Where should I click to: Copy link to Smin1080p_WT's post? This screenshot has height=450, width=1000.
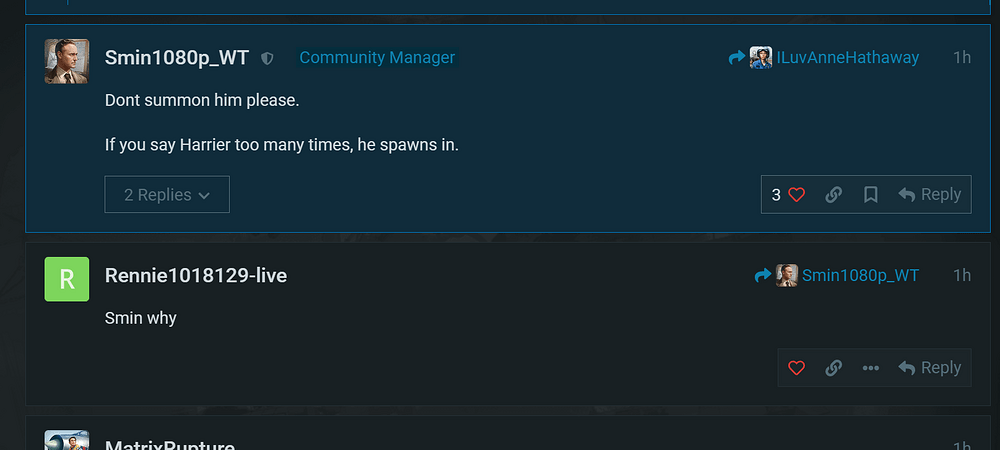click(833, 195)
